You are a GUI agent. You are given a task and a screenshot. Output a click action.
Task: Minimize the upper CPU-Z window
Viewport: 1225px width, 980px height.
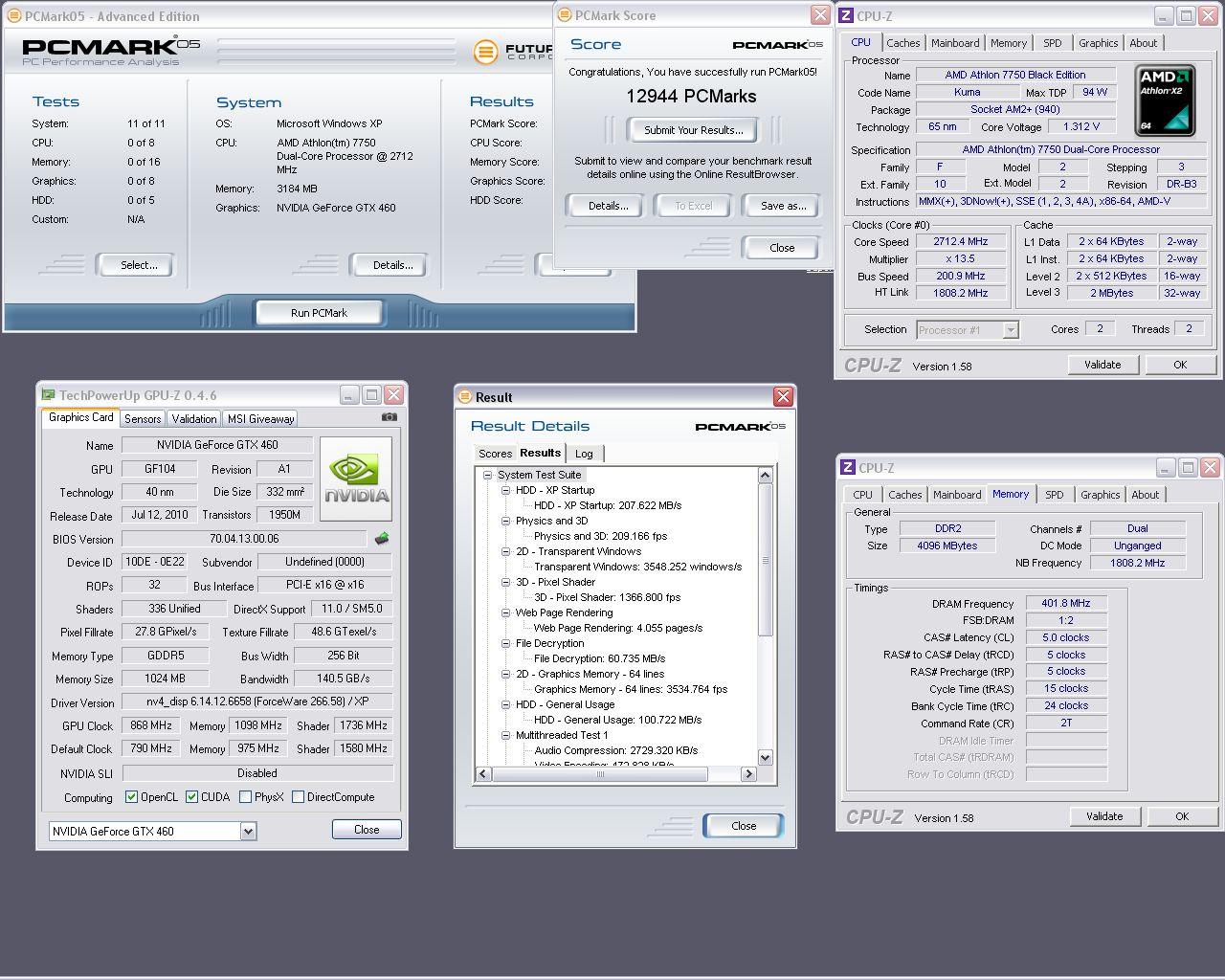coord(1163,15)
